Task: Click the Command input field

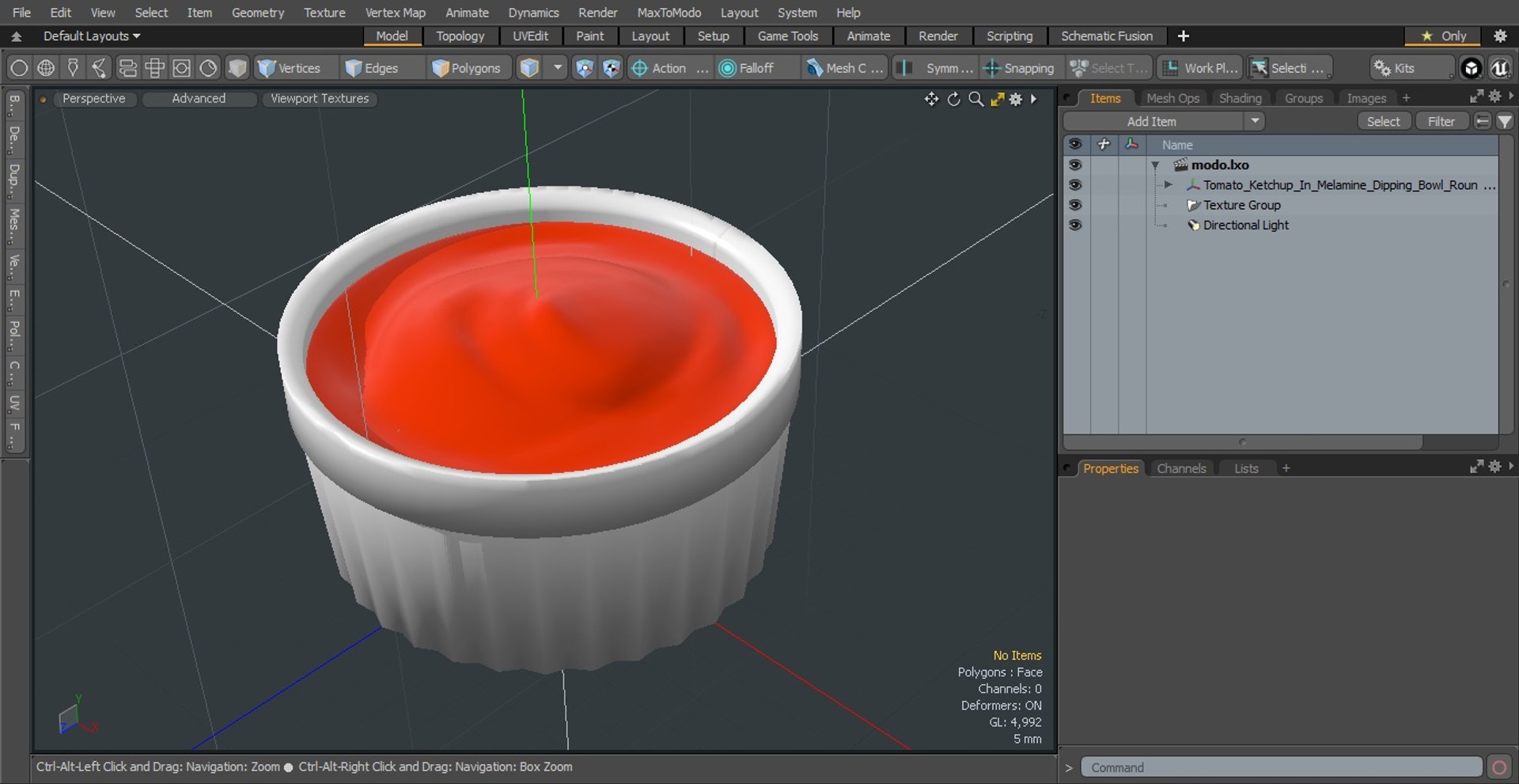Action: click(x=1281, y=767)
